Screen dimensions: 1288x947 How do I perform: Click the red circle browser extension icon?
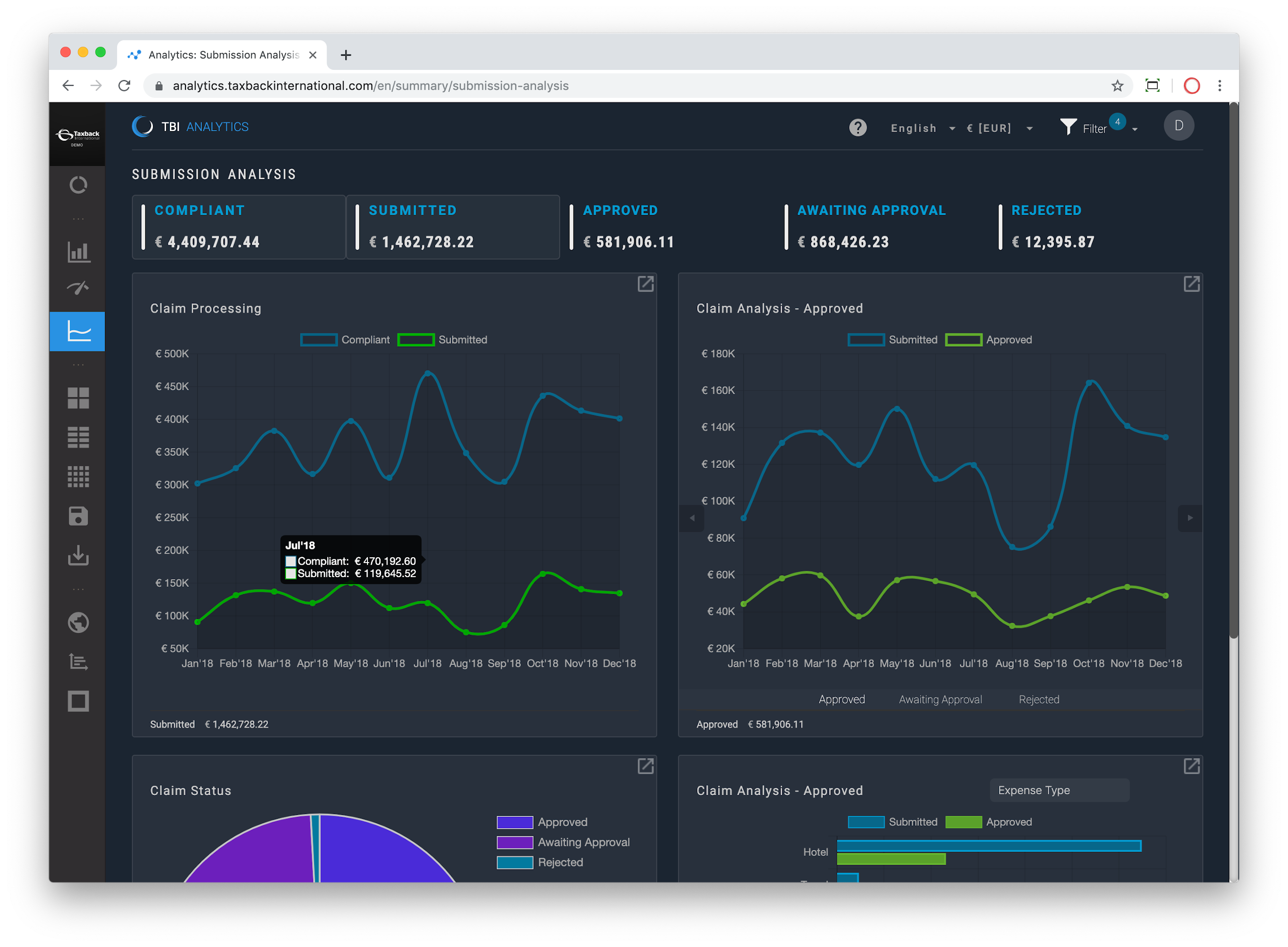click(1191, 86)
